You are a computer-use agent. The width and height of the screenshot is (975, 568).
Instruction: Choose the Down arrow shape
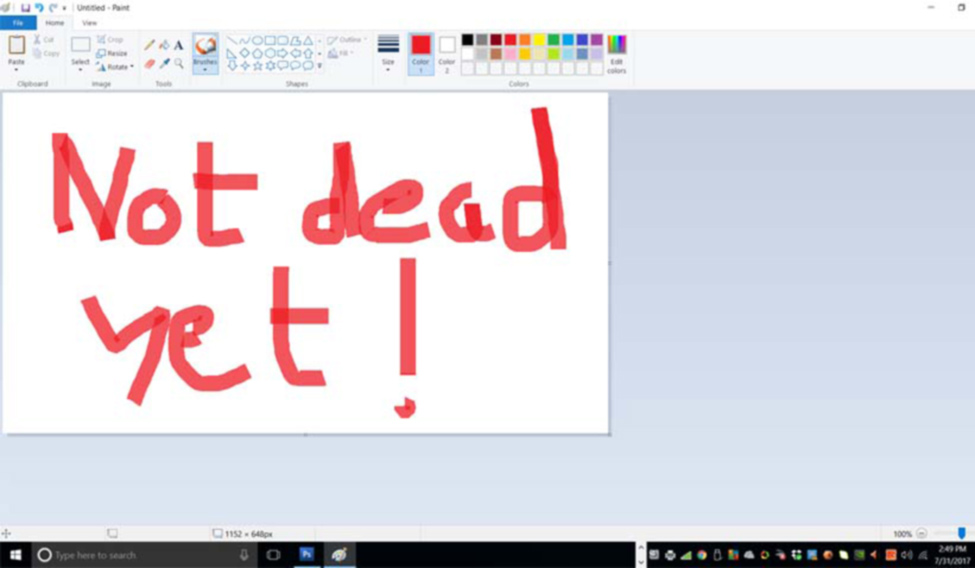point(232,65)
